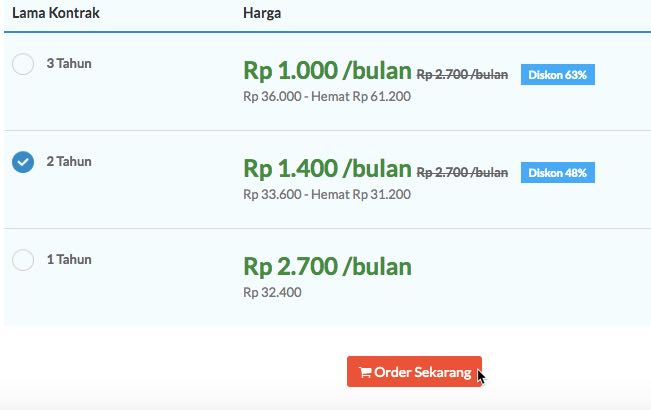Viewport: 651px width, 410px height.
Task: Click the strikethrough price in 3 Tahun row
Action: 462,74
